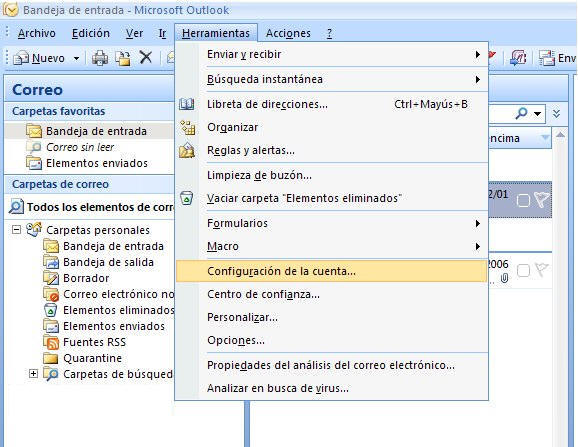Select Analizar en busca de virus item
The height and width of the screenshot is (447, 578).
pyautogui.click(x=331, y=388)
